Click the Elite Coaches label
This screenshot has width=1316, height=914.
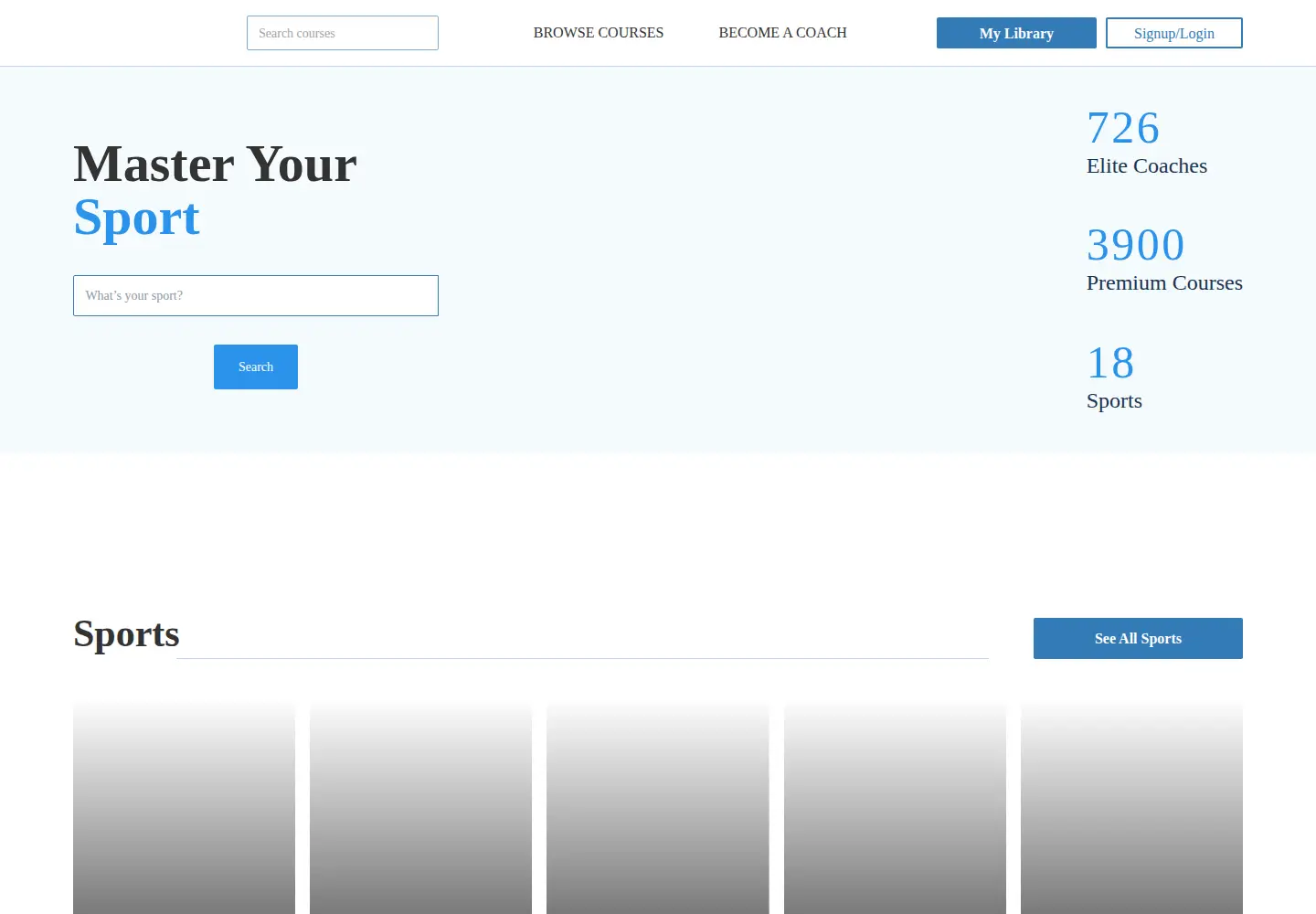tap(1147, 166)
